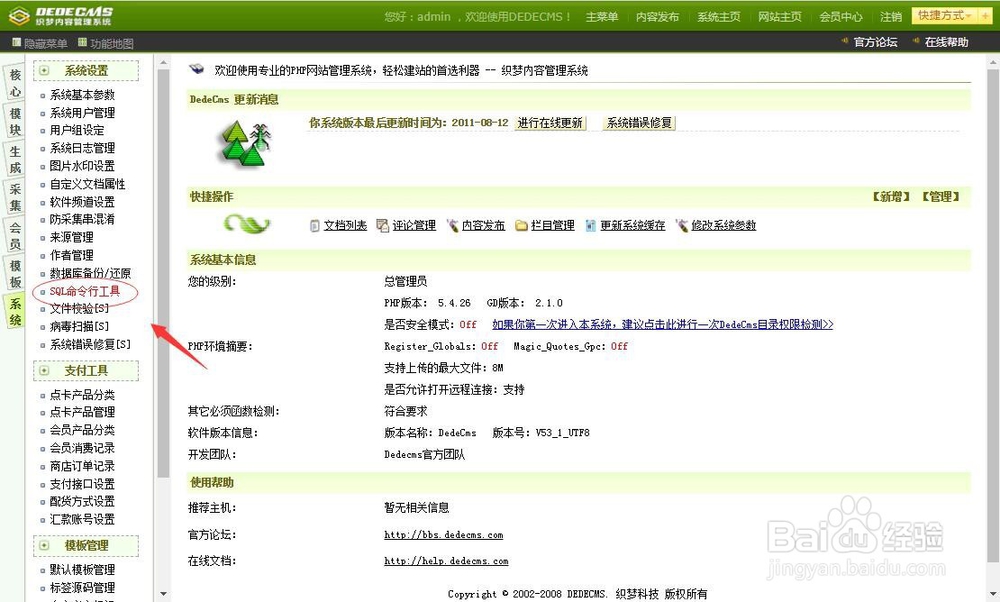Open the http://bbs.dedecms.com link

point(443,534)
